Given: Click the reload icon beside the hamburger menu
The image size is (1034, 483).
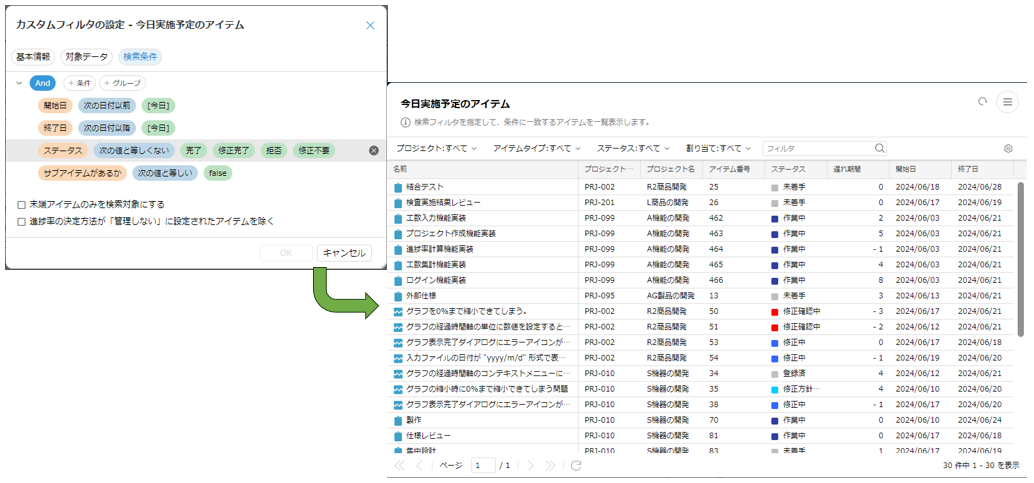Looking at the screenshot, I should 982,102.
